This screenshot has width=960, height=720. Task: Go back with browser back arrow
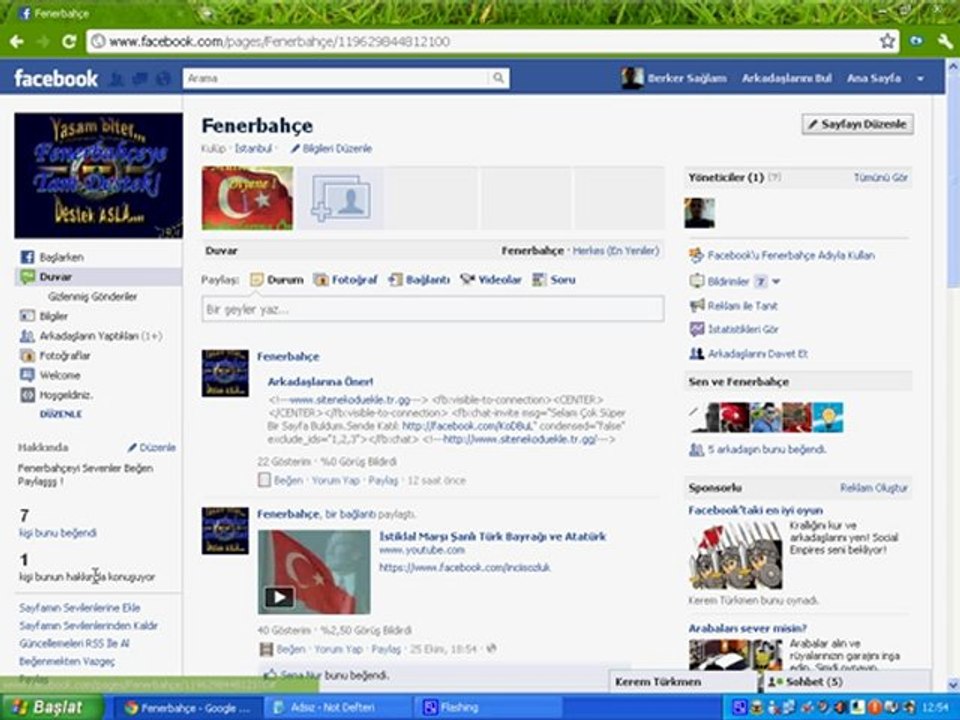[17, 42]
